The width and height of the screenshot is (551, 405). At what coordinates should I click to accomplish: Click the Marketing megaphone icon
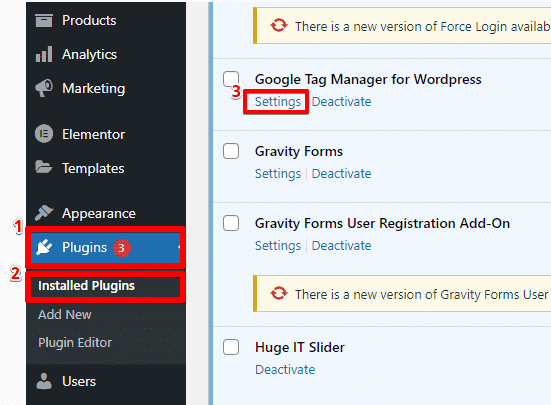tap(44, 88)
